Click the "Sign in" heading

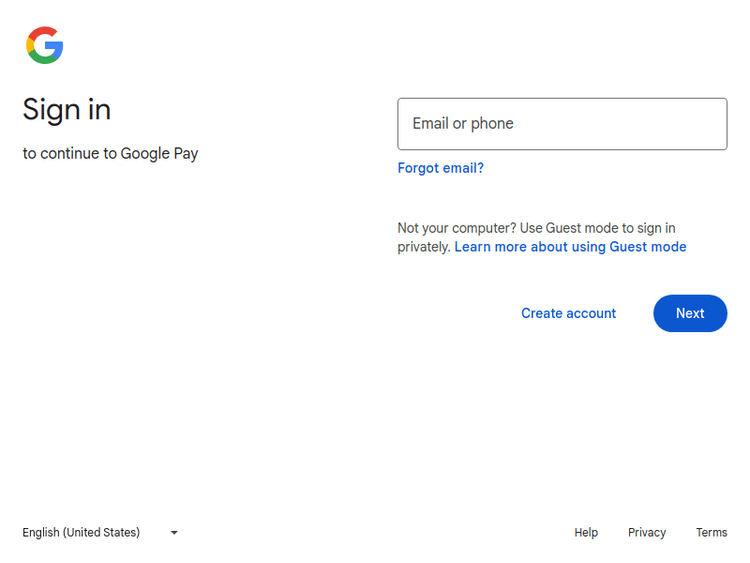tap(67, 109)
